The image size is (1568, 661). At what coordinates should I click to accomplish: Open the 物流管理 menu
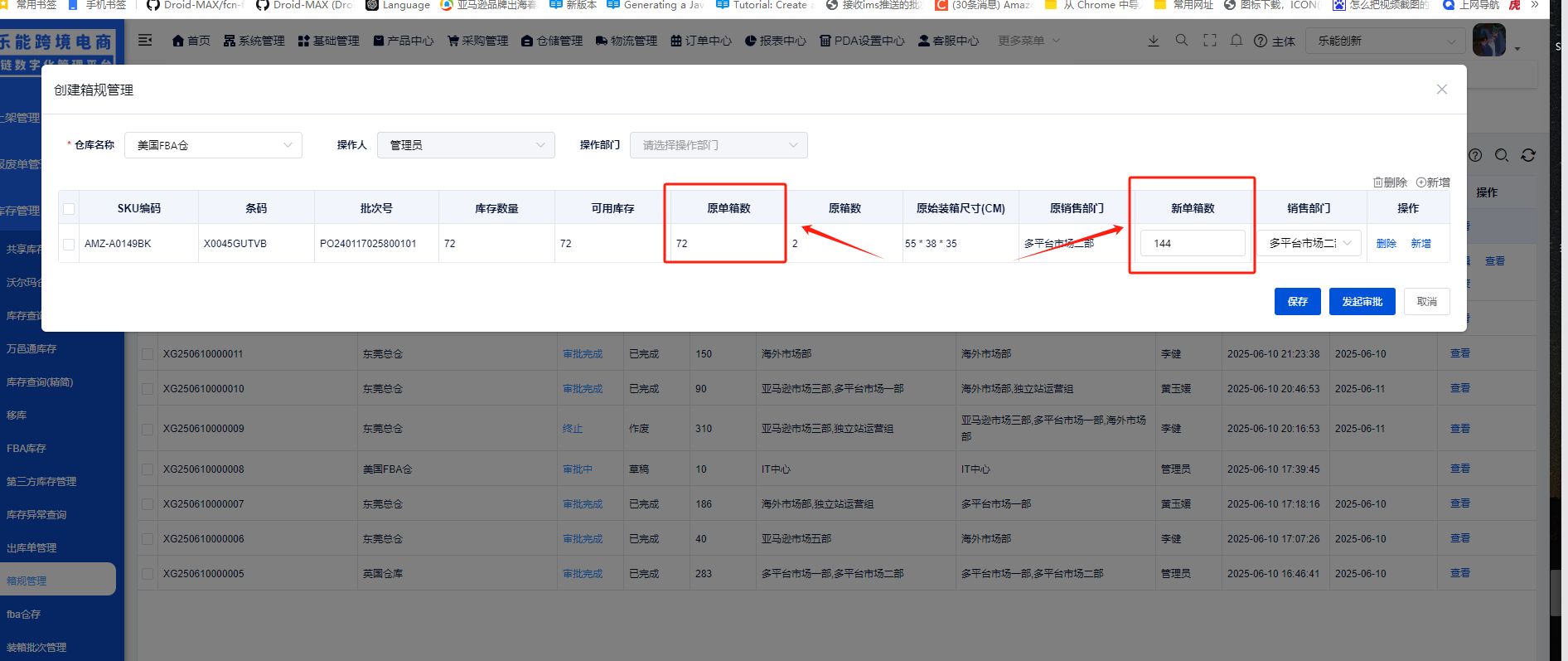(x=627, y=41)
